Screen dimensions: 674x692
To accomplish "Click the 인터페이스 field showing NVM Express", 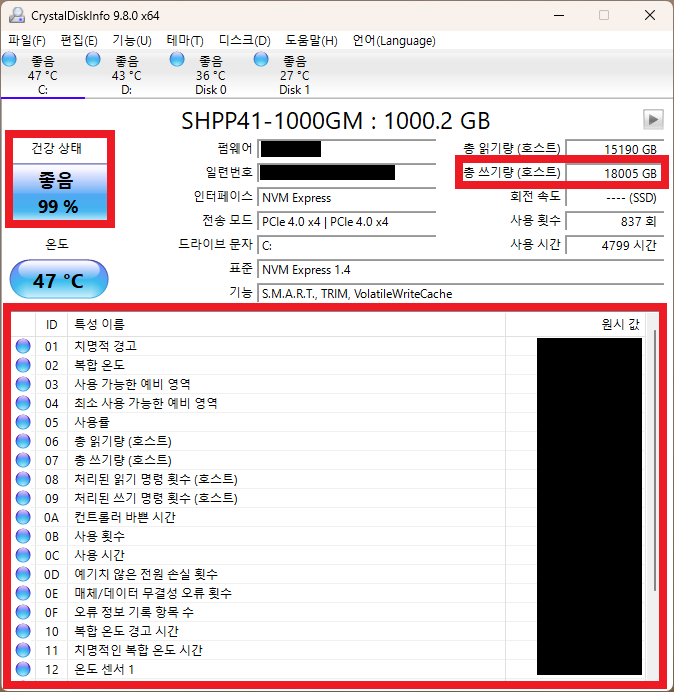I will tap(347, 197).
